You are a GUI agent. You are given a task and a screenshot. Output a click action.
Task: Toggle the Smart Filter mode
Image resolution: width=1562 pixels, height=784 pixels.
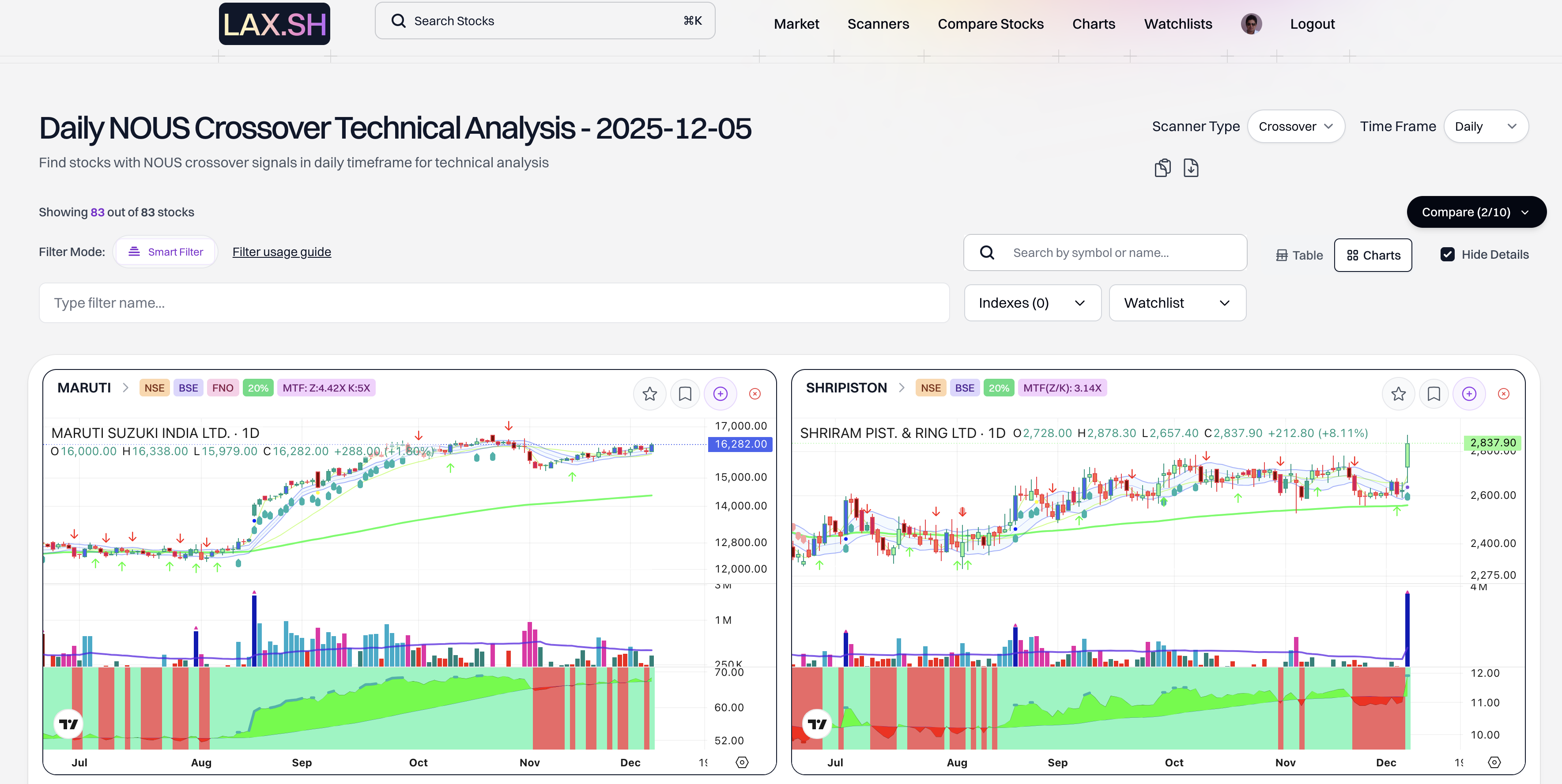point(166,252)
